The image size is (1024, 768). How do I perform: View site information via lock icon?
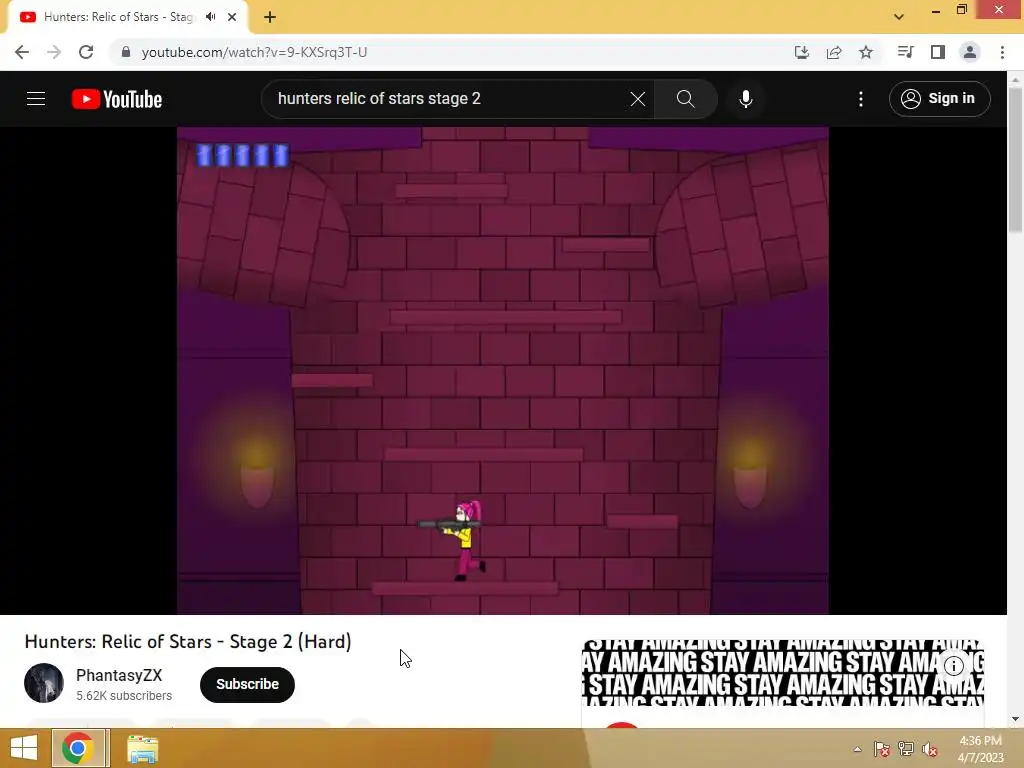pyautogui.click(x=126, y=52)
